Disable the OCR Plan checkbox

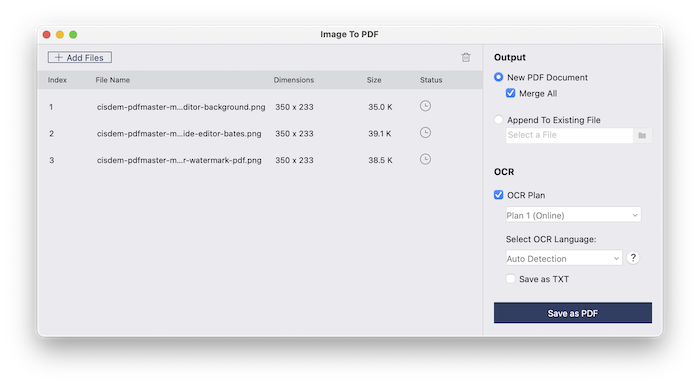pos(498,195)
